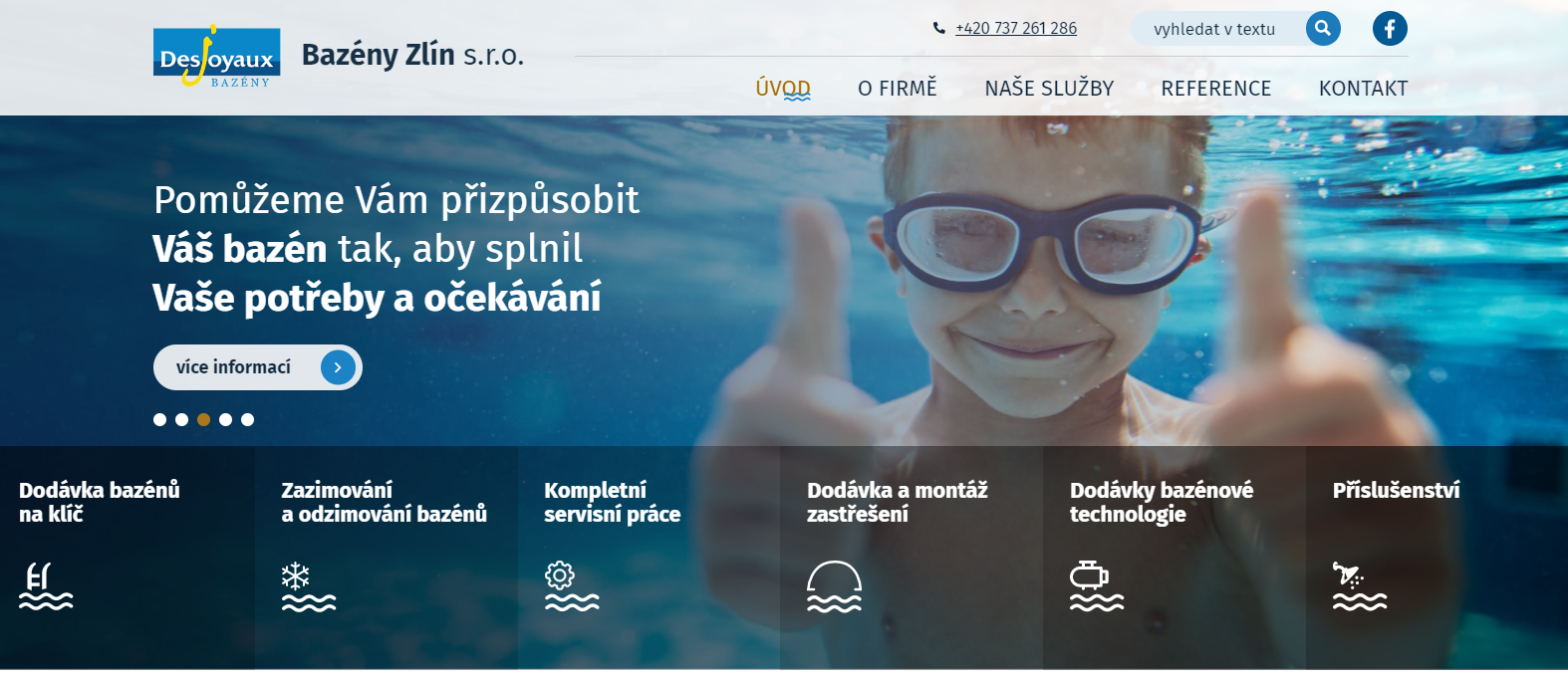Click the Desjoyaux Bazény logo

pos(217,58)
